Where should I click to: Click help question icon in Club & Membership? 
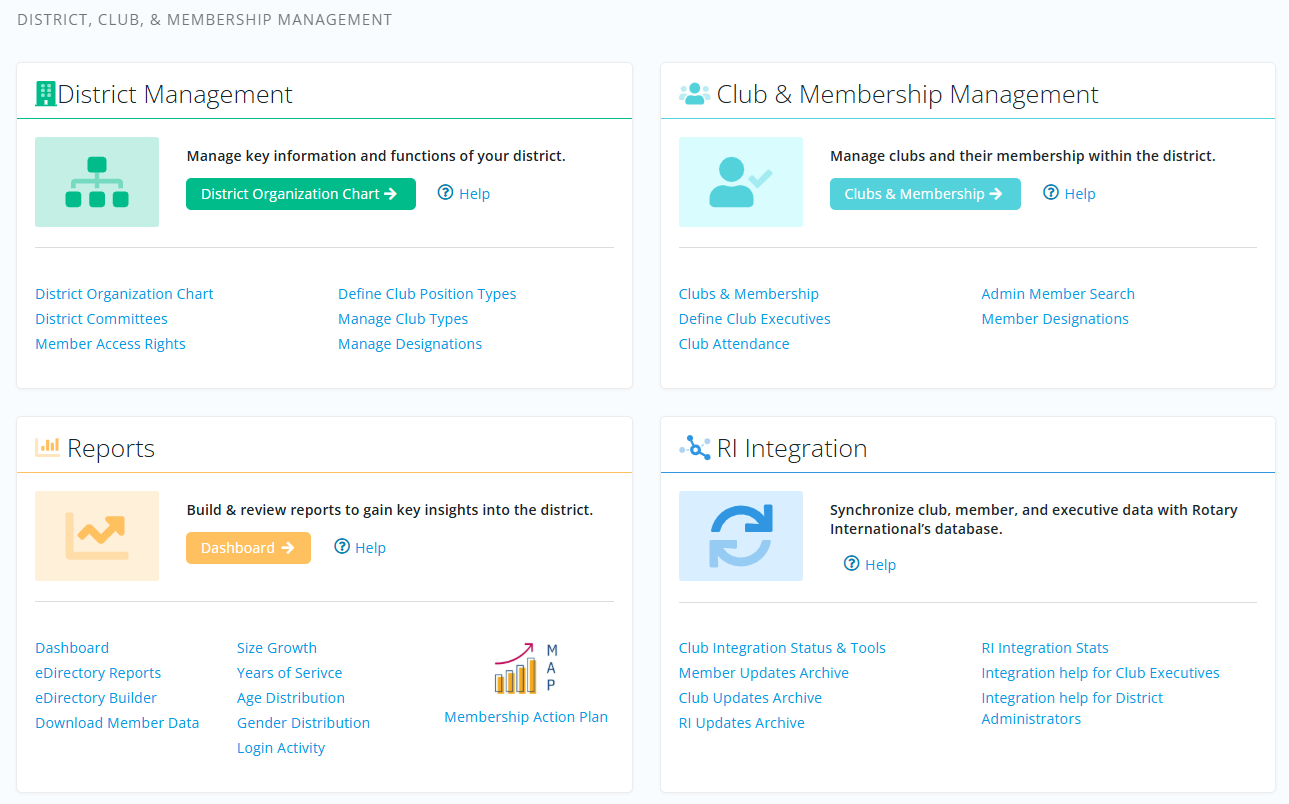[x=1051, y=193]
